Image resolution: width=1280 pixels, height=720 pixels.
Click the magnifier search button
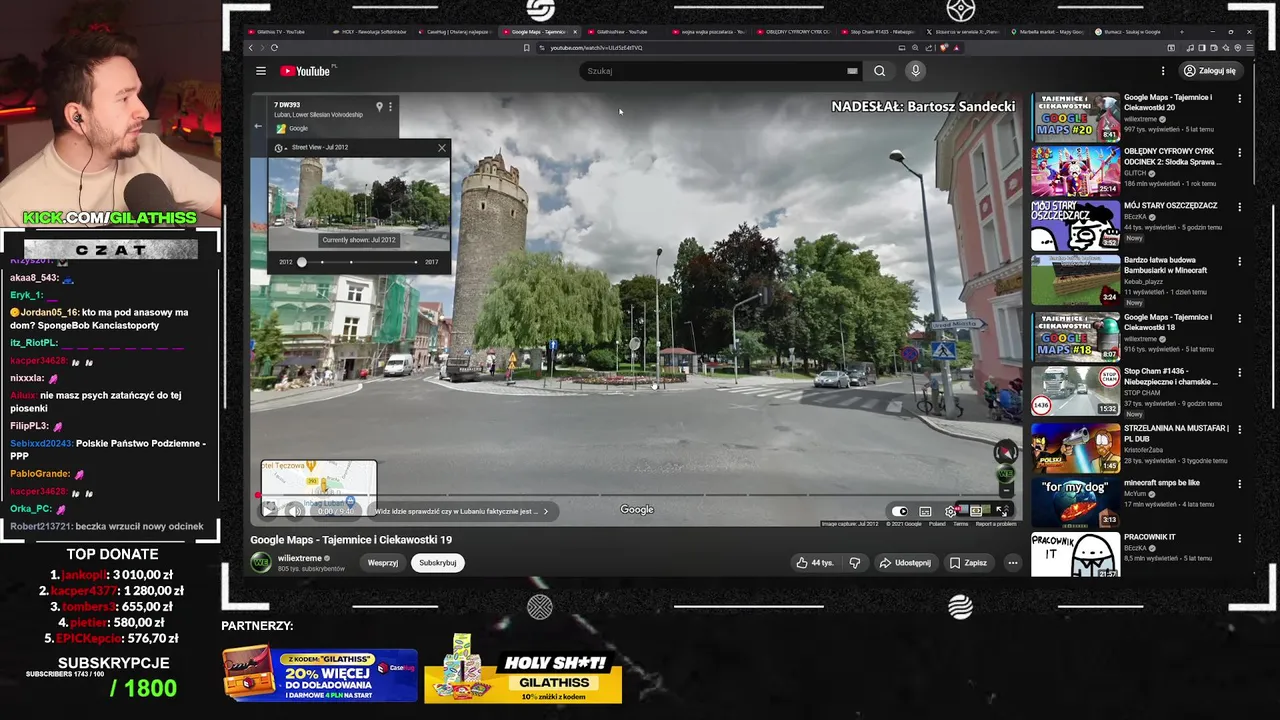click(x=879, y=71)
